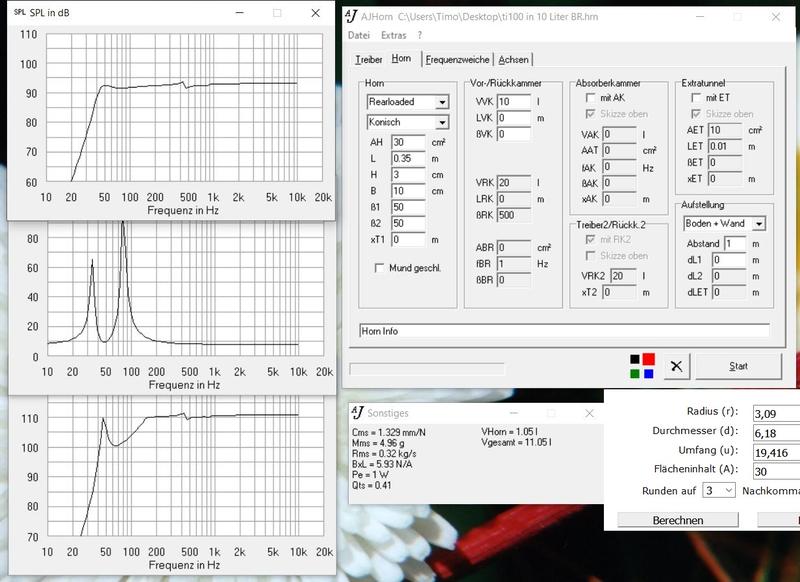The height and width of the screenshot is (582, 800).
Task: Click the Sonstiges window AJ icon
Action: click(x=357, y=413)
